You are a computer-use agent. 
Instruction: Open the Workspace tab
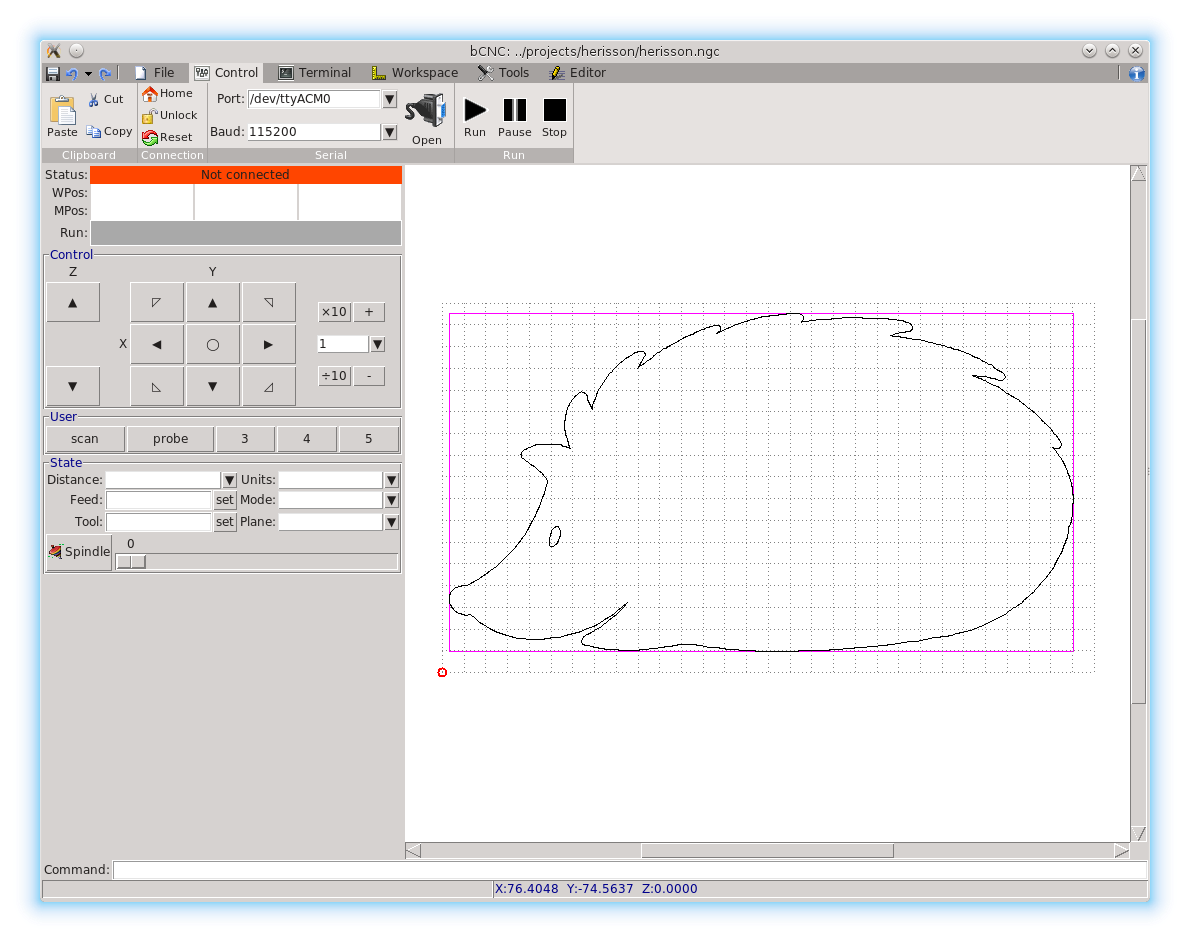tap(414, 73)
